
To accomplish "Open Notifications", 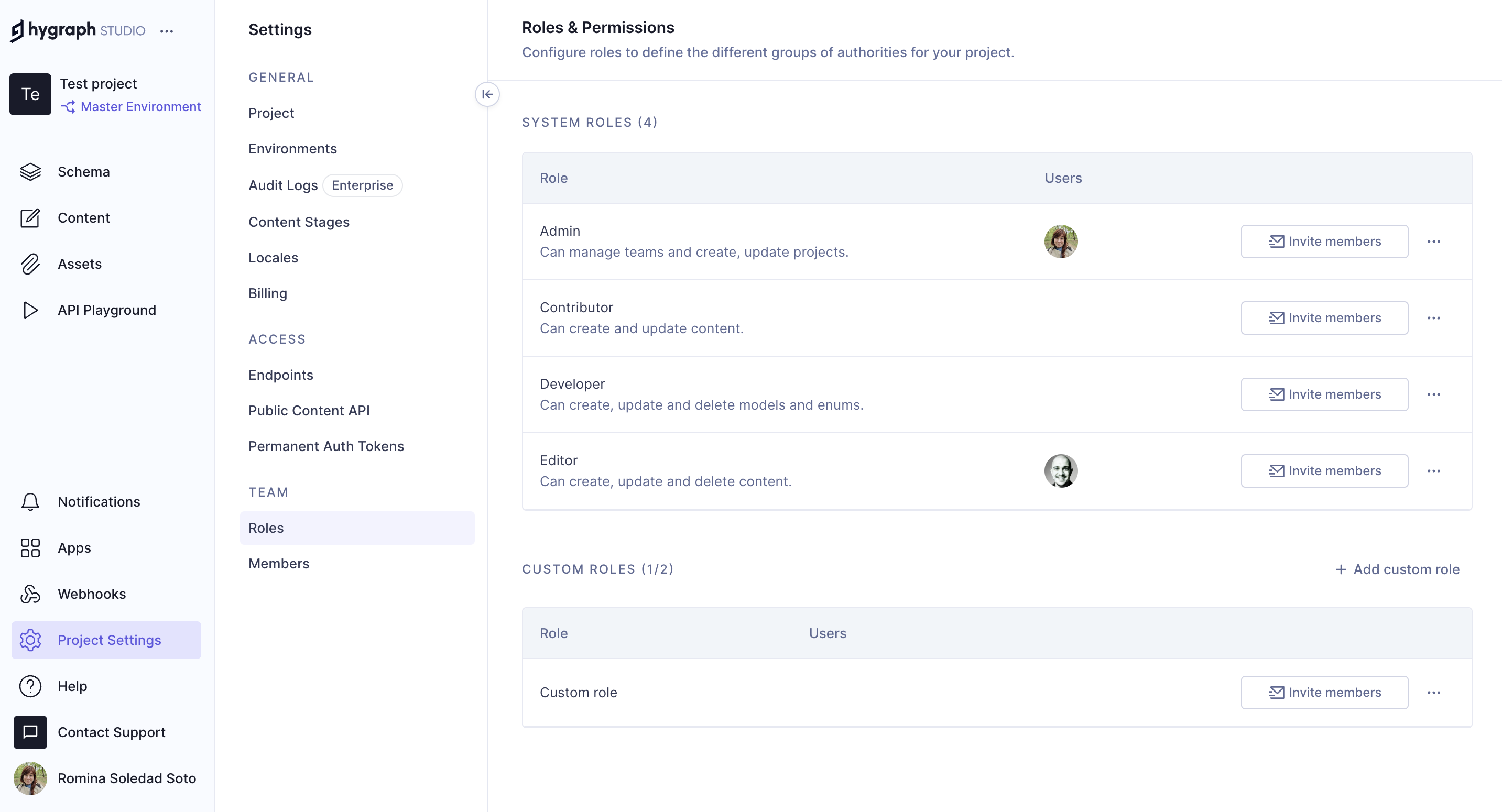I will point(99,501).
